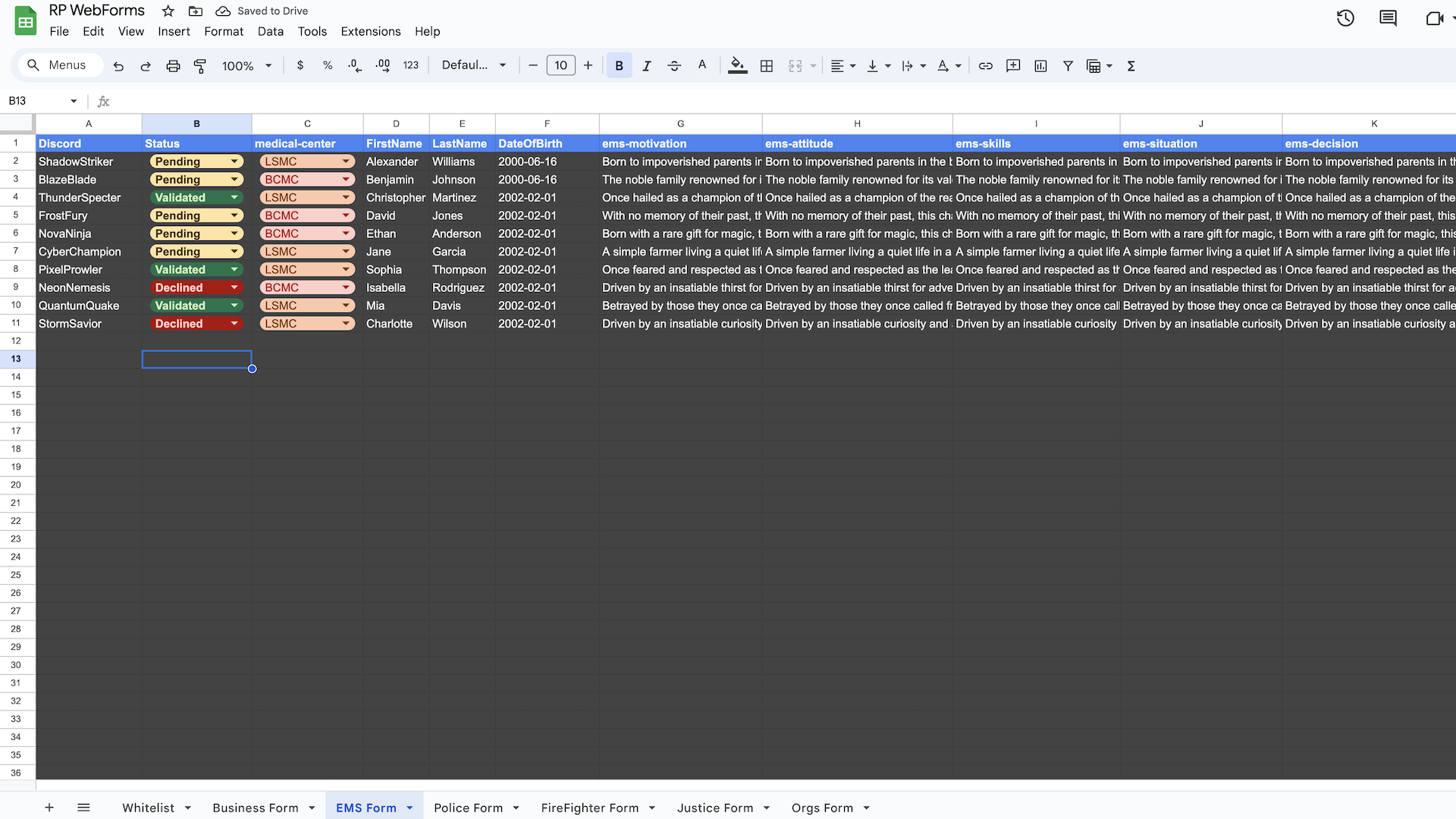1456x819 pixels.
Task: Click the paint format roller icon
Action: click(x=200, y=66)
